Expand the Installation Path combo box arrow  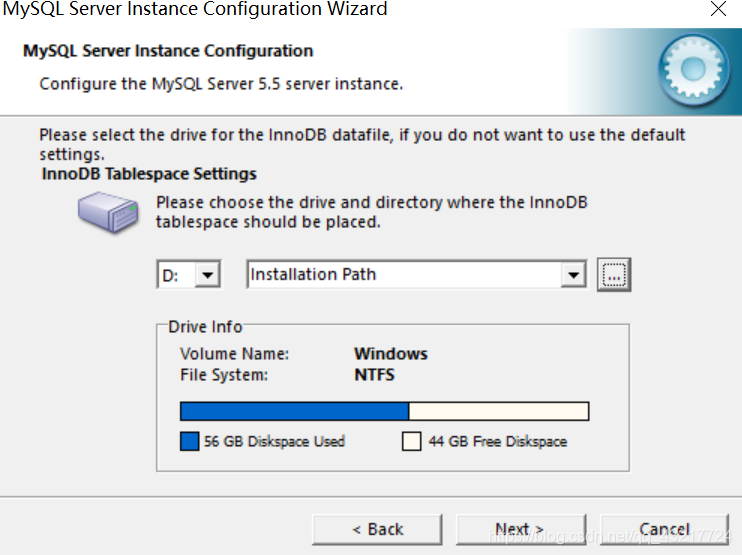pos(573,274)
